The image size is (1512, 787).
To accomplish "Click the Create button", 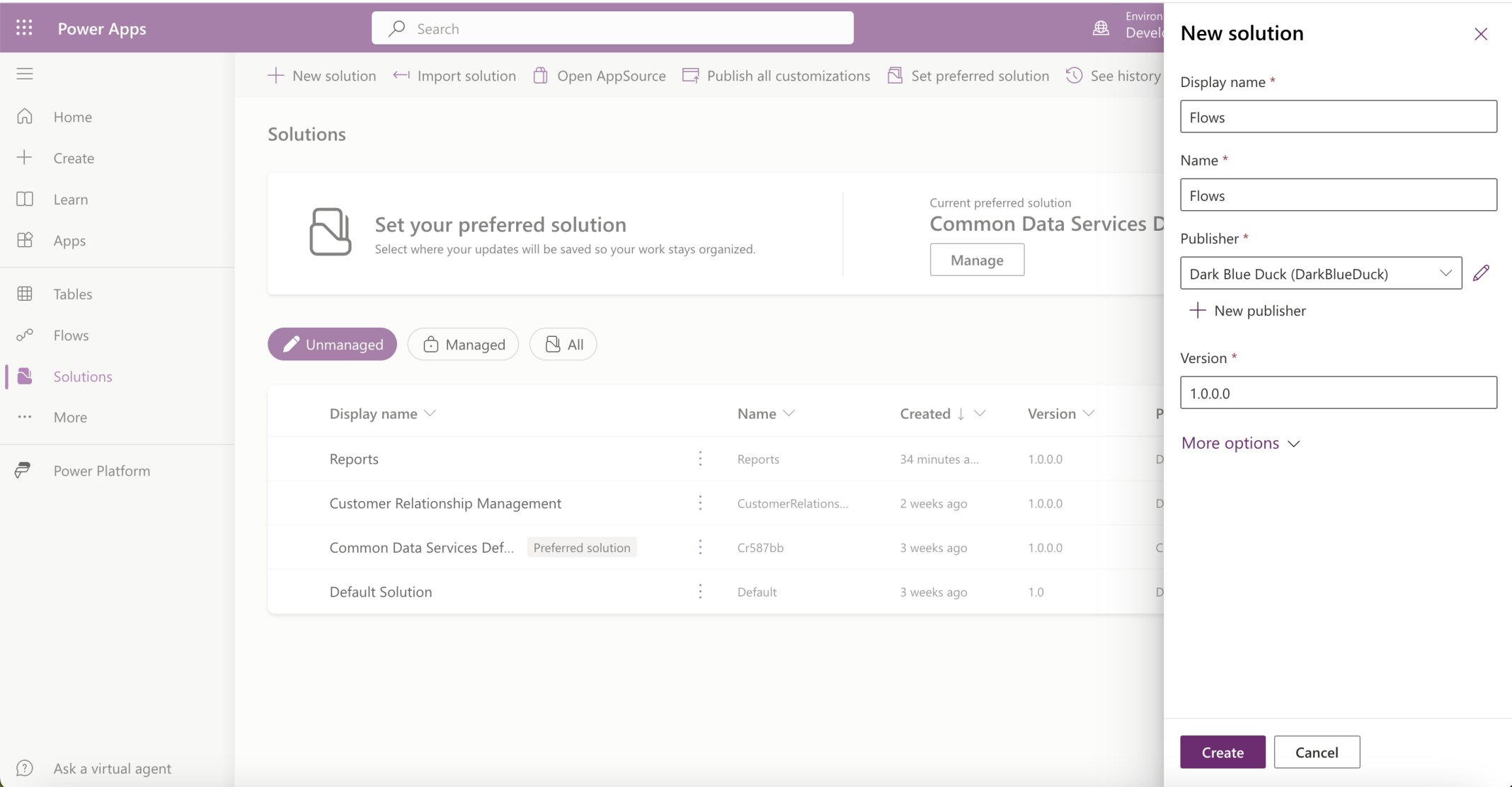I will tap(1222, 752).
